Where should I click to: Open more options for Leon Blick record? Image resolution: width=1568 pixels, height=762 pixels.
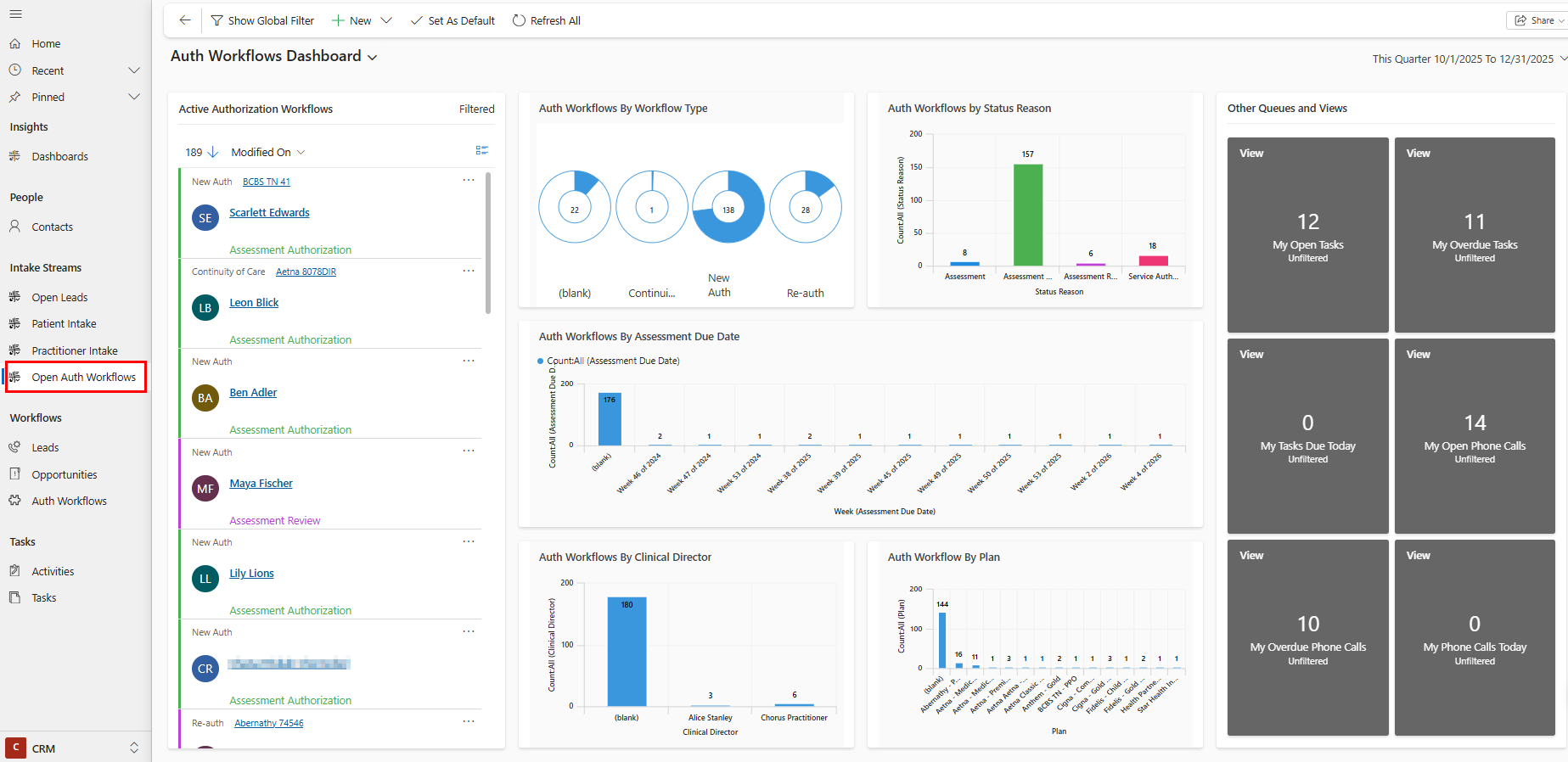pyautogui.click(x=468, y=271)
